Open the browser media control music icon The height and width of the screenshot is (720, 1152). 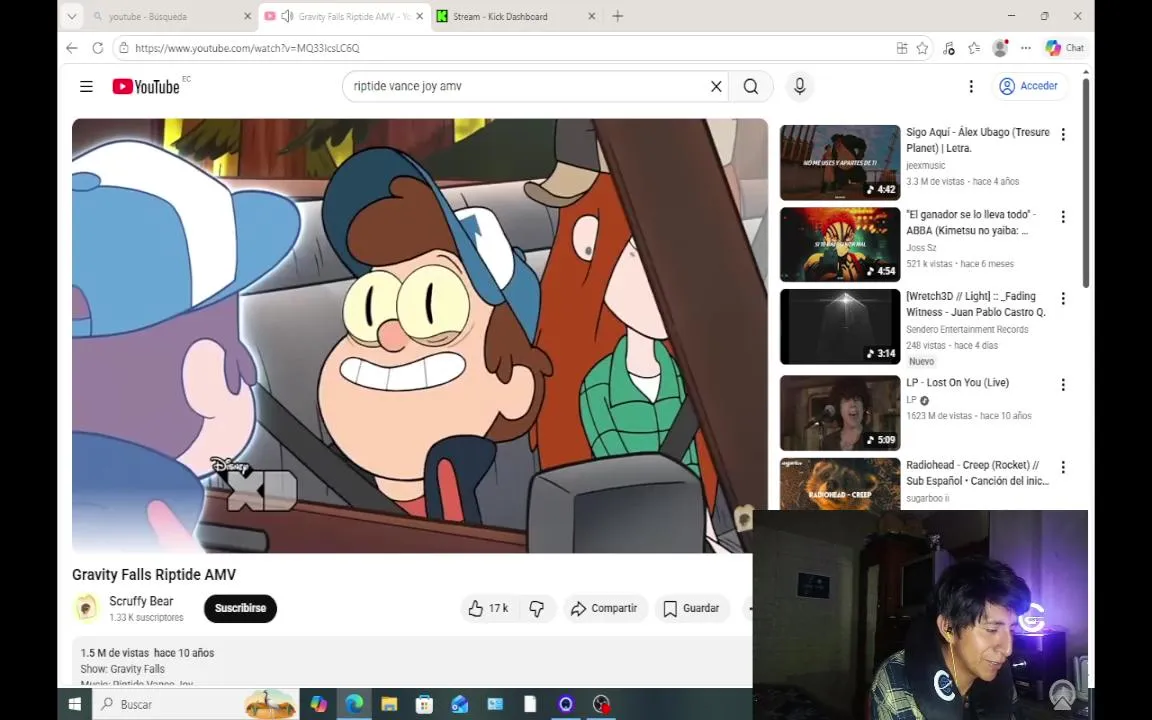pos(948,48)
